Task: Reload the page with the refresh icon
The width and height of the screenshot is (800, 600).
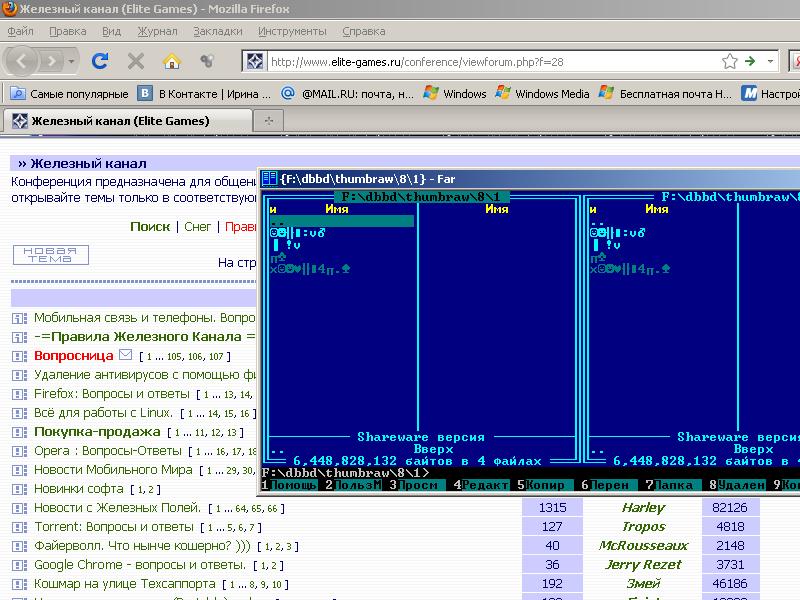Action: click(x=100, y=61)
